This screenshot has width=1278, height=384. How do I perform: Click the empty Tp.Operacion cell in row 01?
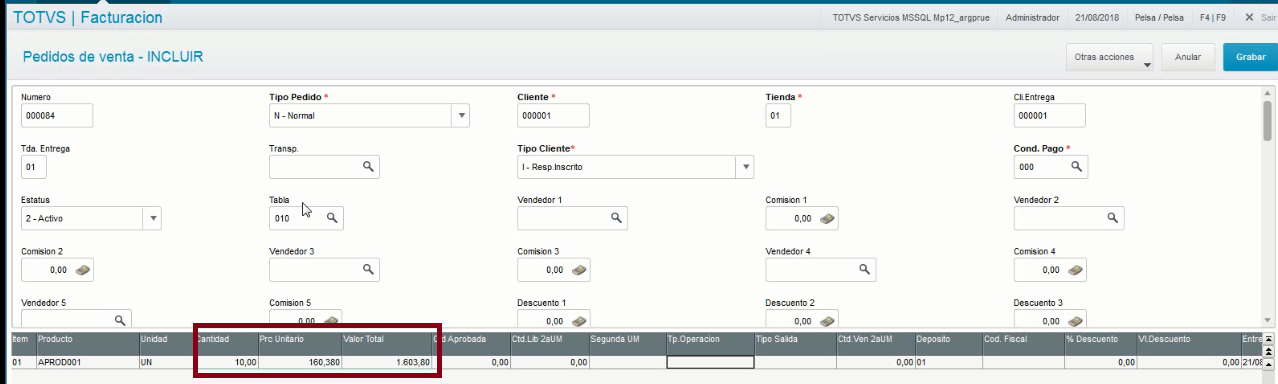pyautogui.click(x=710, y=362)
